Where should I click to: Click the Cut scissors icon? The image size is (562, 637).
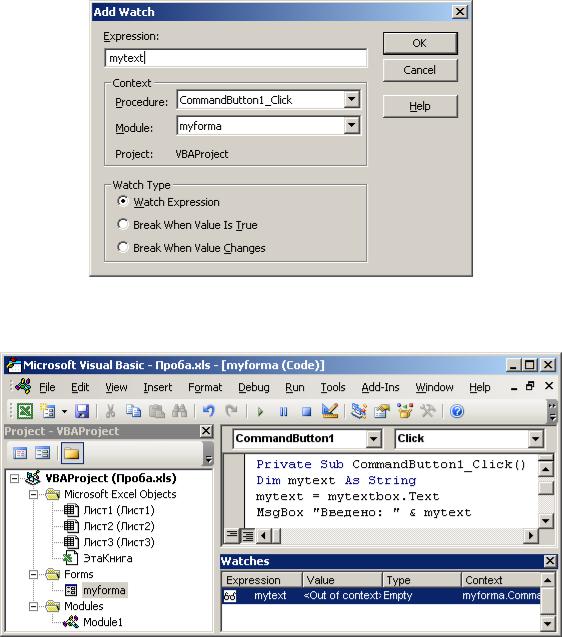click(x=110, y=411)
